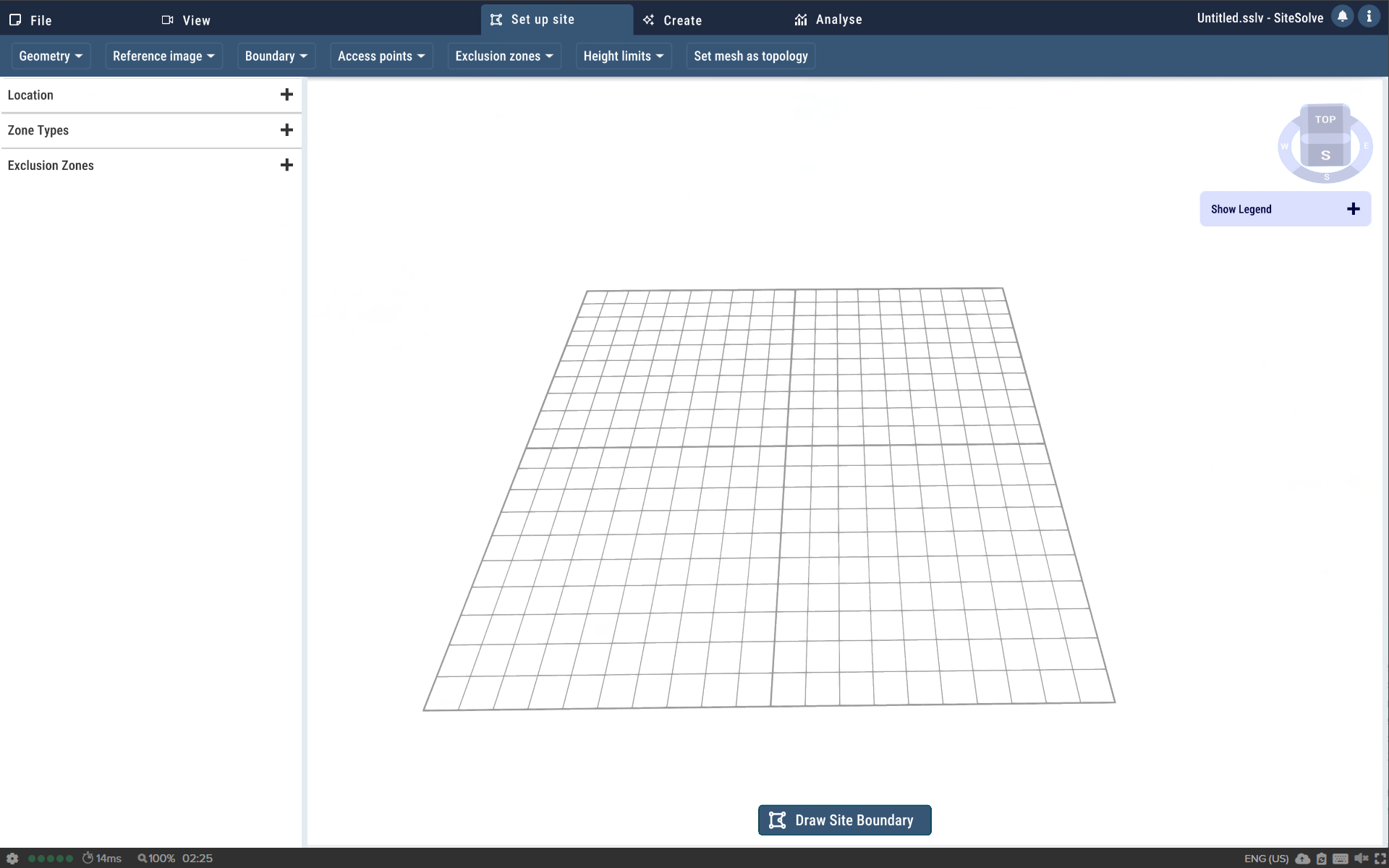Click the Draw Site Boundary button
Screen dimensions: 1389x868
click(x=844, y=820)
